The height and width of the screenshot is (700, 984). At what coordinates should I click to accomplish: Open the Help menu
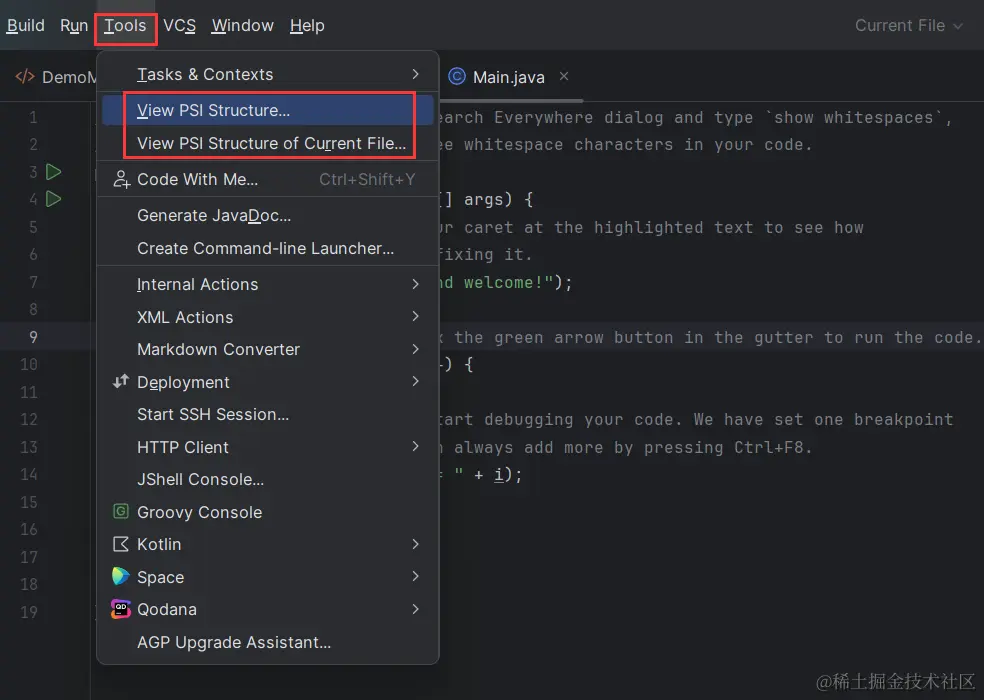click(308, 26)
